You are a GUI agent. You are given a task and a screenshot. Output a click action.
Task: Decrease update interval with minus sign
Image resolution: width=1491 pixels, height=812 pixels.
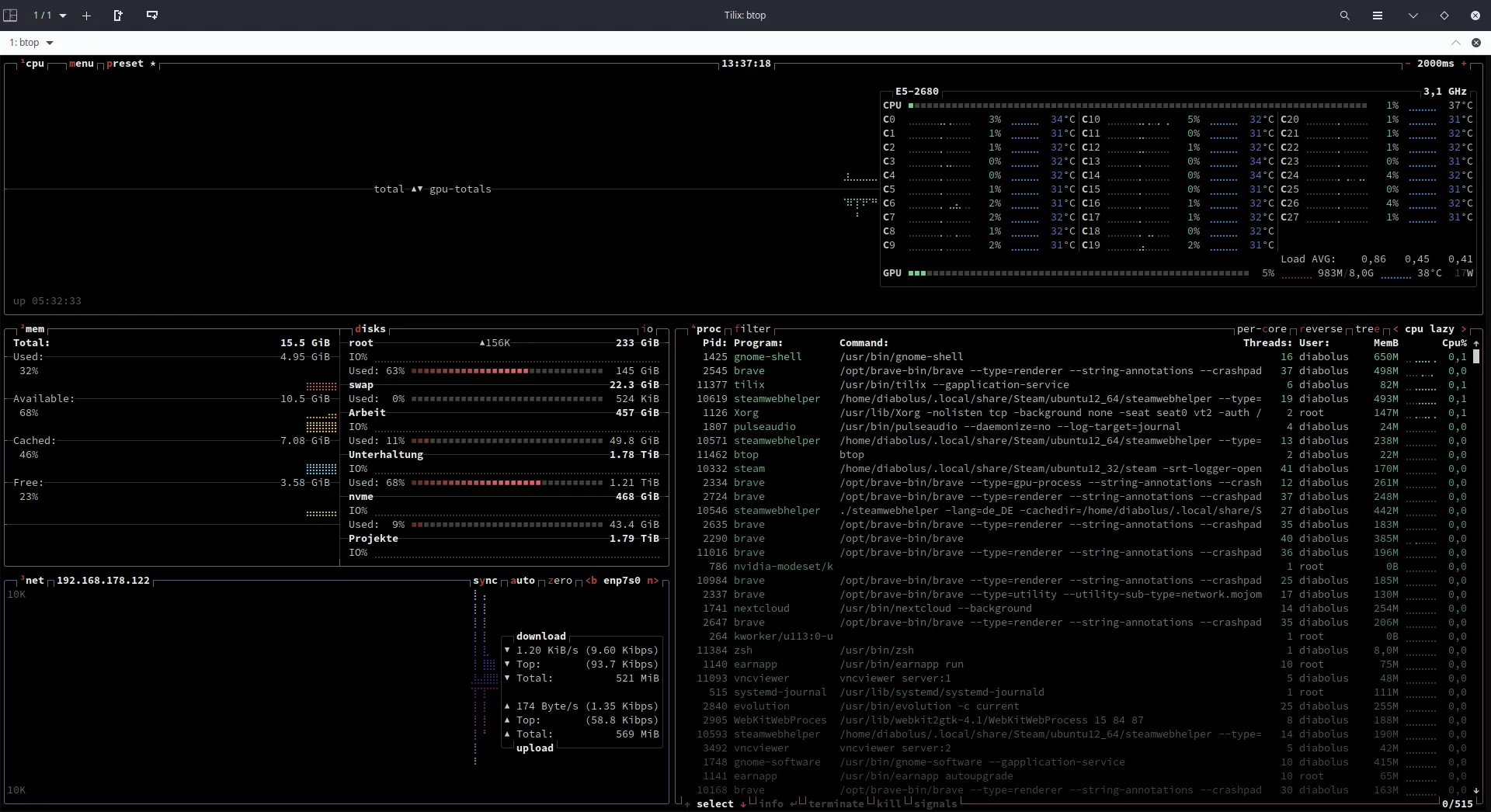pyautogui.click(x=1408, y=64)
